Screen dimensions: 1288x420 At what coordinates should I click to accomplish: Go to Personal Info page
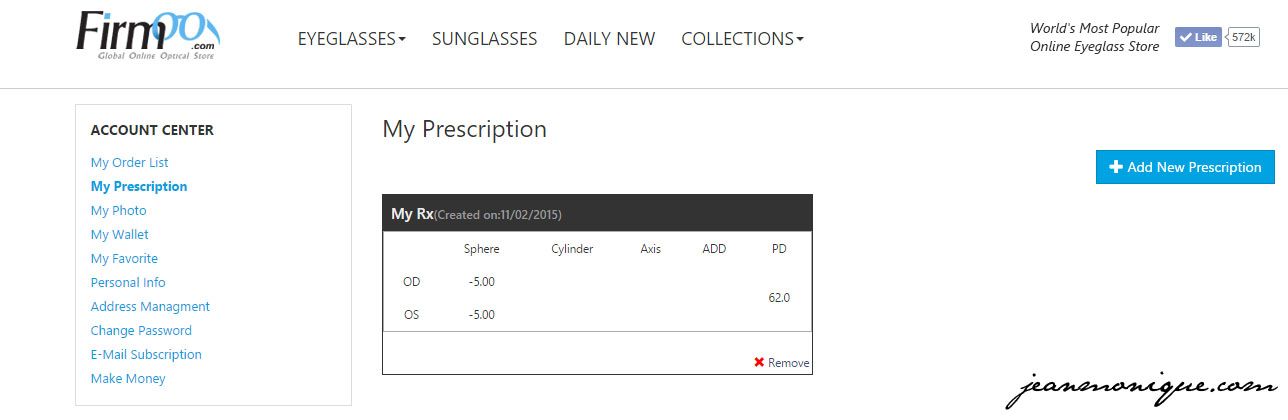pyautogui.click(x=128, y=282)
